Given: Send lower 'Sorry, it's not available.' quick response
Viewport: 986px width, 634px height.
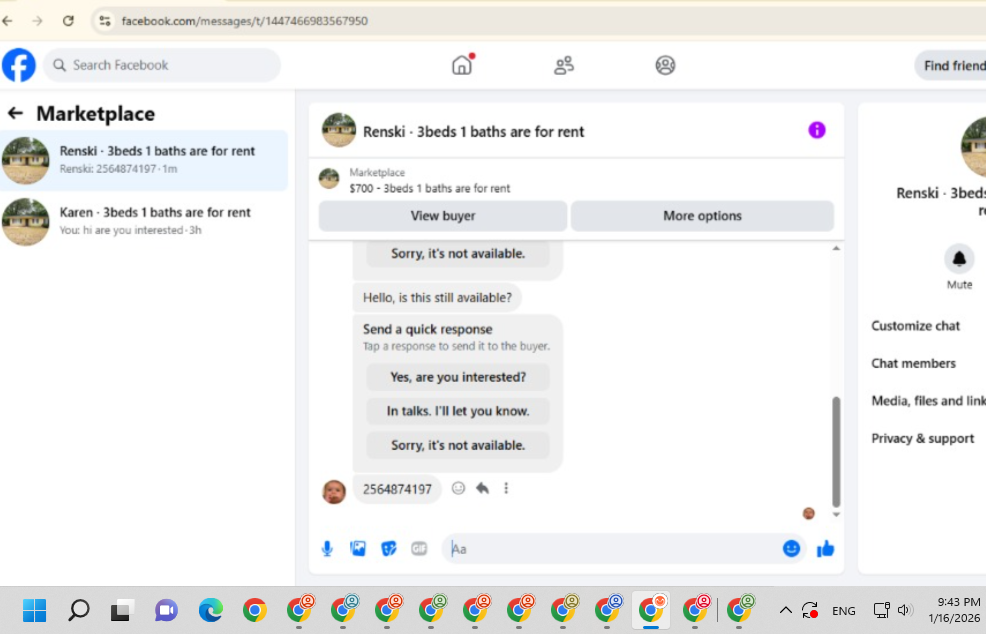Looking at the screenshot, I should pos(458,445).
